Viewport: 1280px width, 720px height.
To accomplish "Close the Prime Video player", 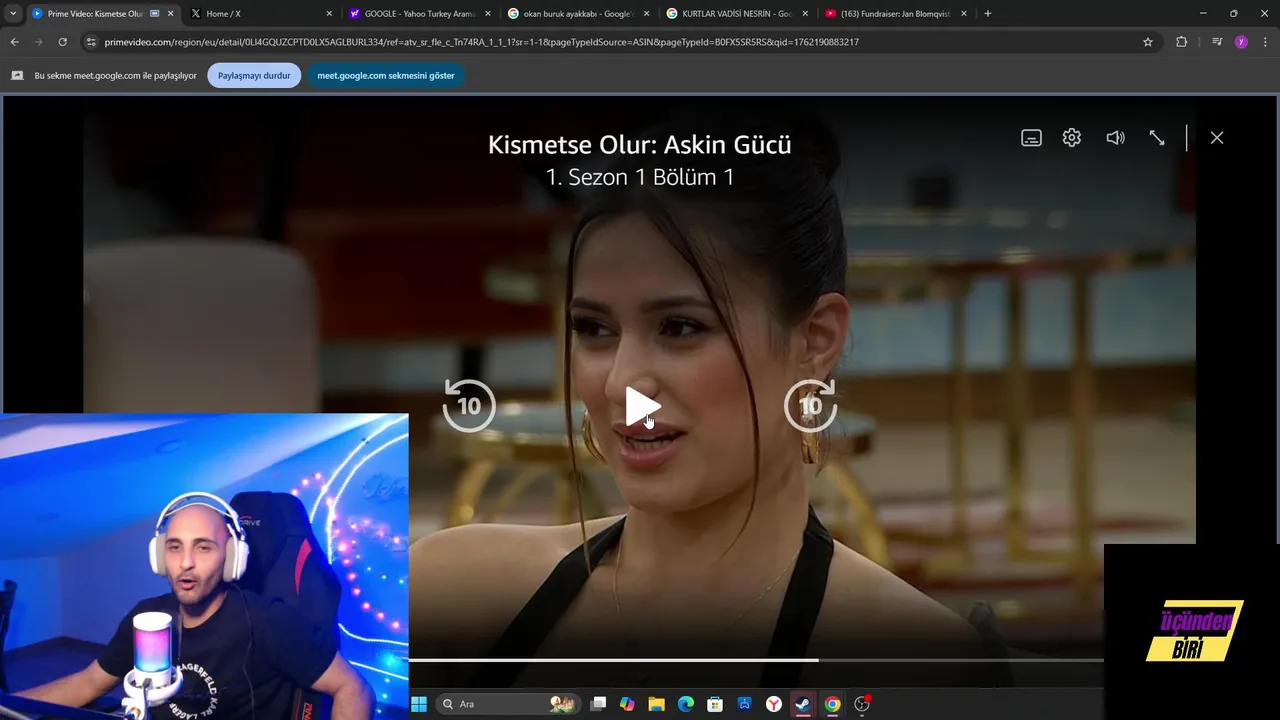I will click(1217, 138).
